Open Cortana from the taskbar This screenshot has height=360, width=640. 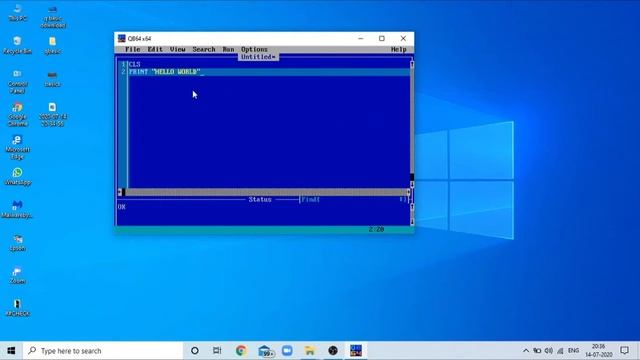(x=195, y=351)
